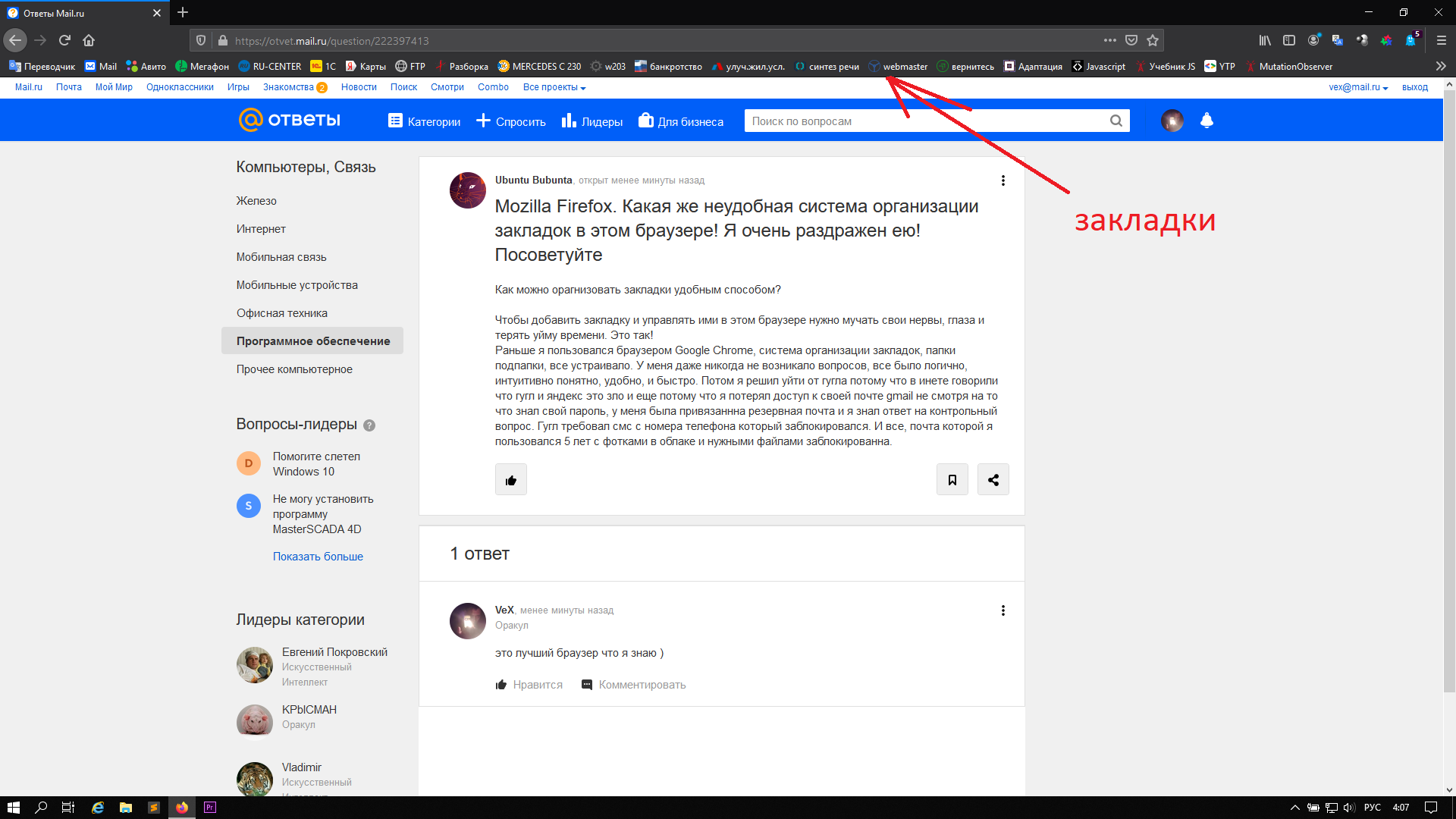Close the Ответы Mail.ru tab
This screenshot has height=819, width=1456.
[157, 13]
